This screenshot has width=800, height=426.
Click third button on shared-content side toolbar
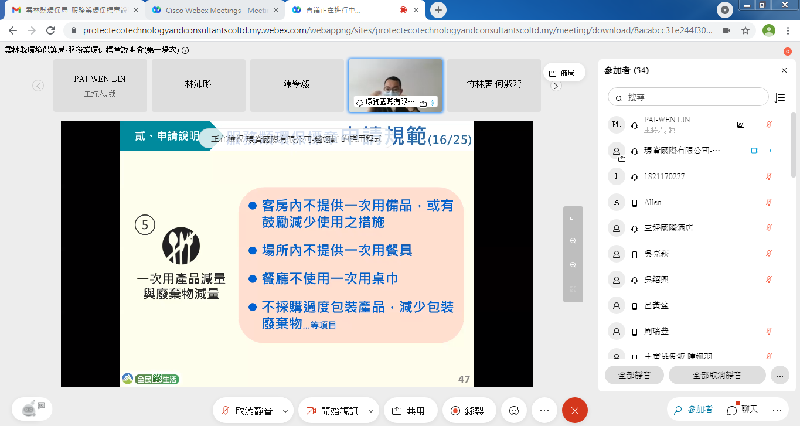click(572, 265)
